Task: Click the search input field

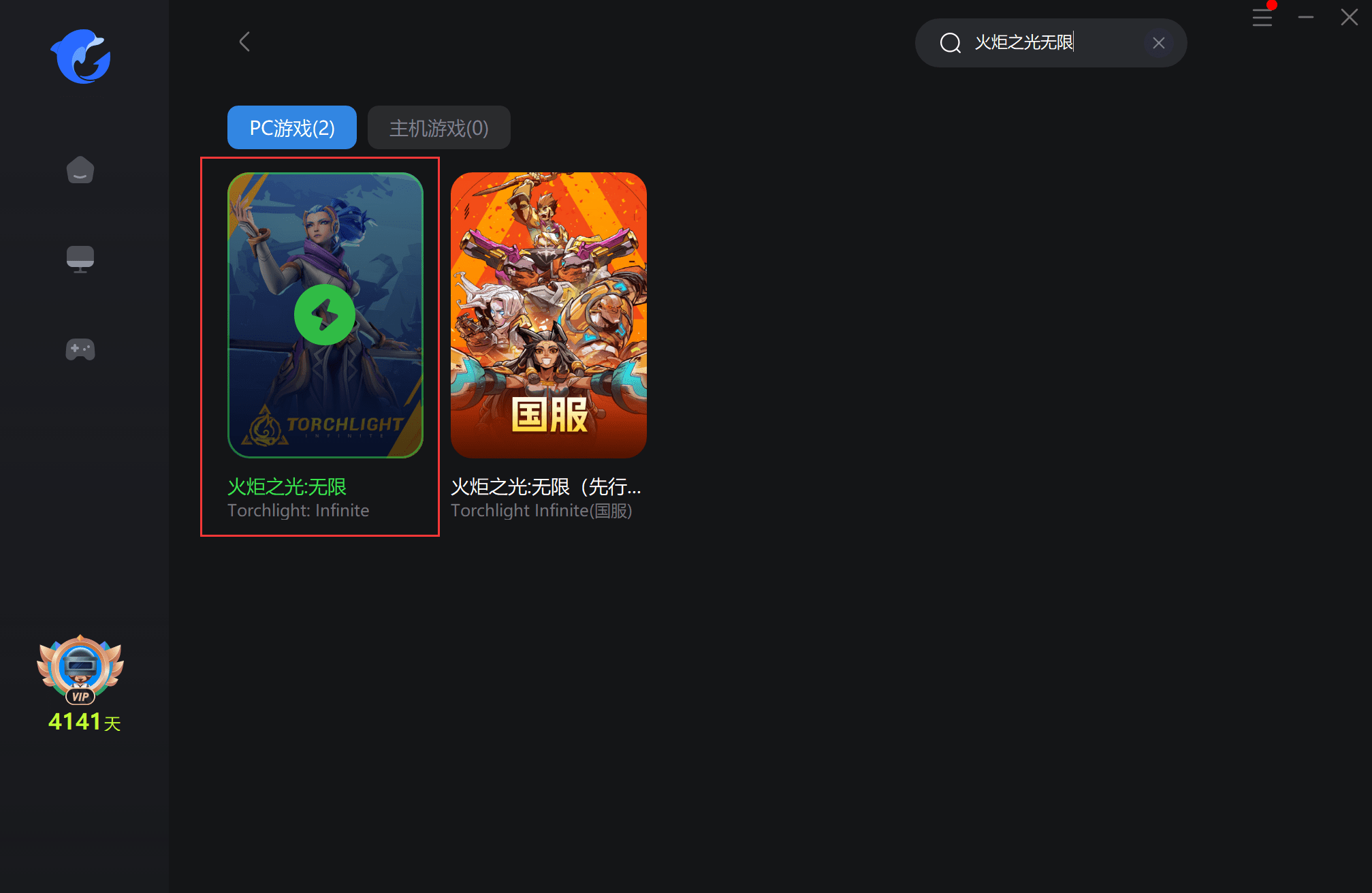Action: point(1050,42)
